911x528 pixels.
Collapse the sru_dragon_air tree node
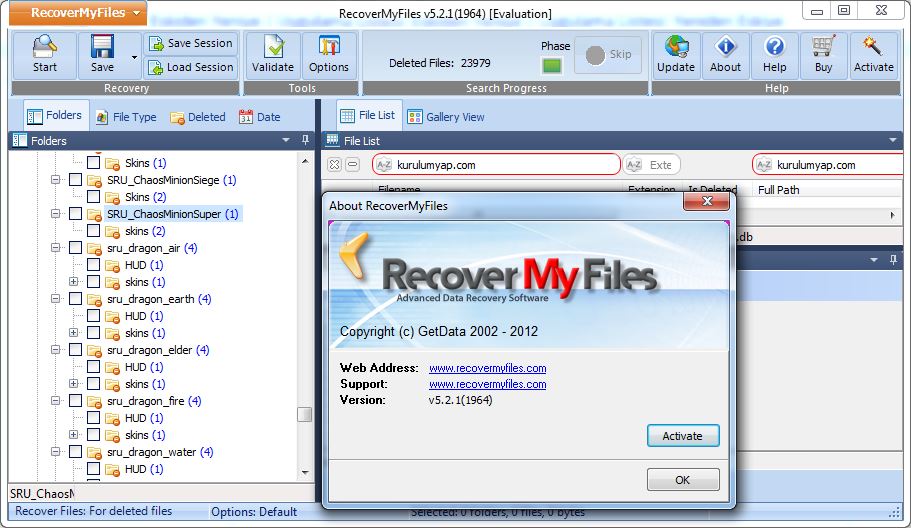(55, 247)
